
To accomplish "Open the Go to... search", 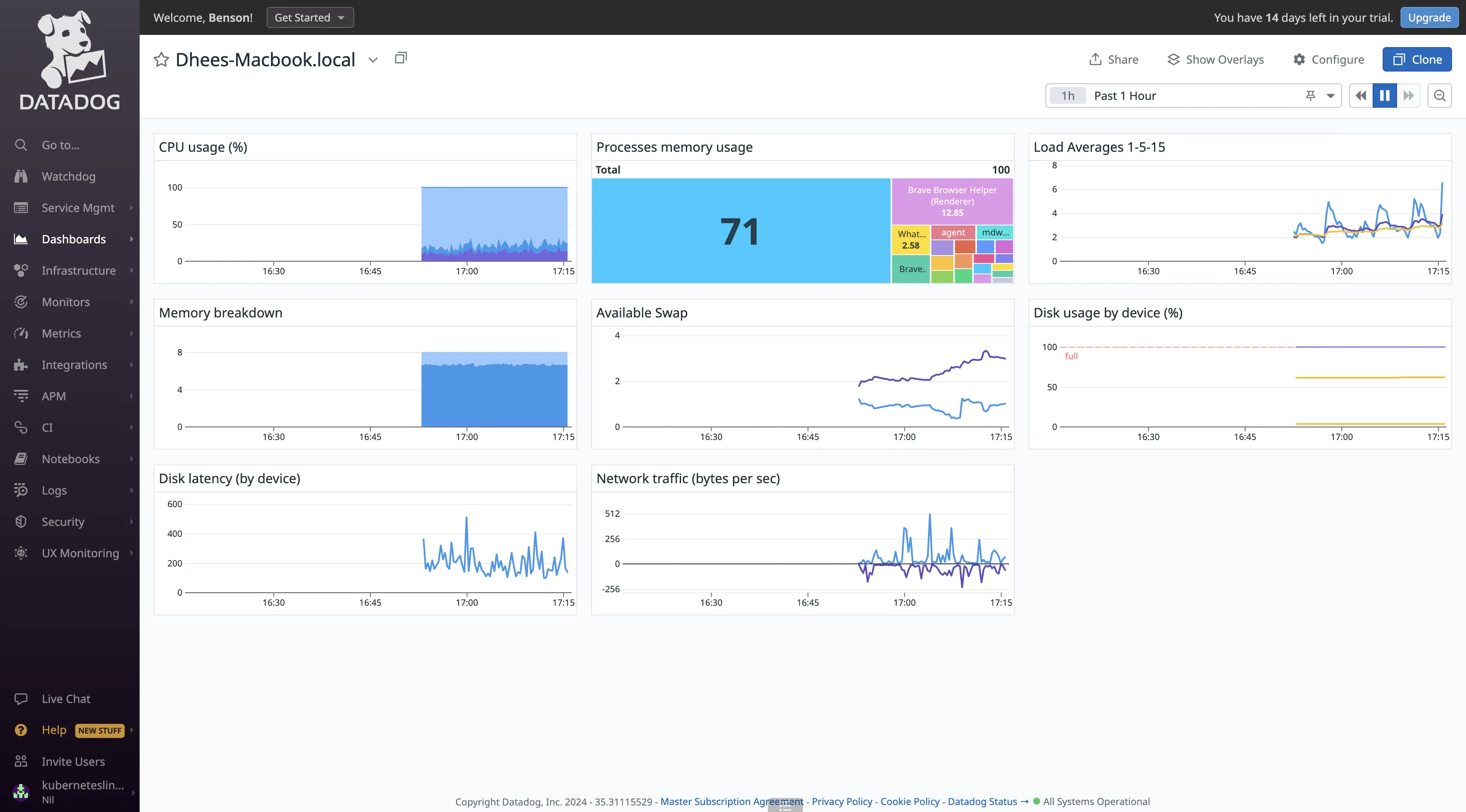I will point(60,145).
